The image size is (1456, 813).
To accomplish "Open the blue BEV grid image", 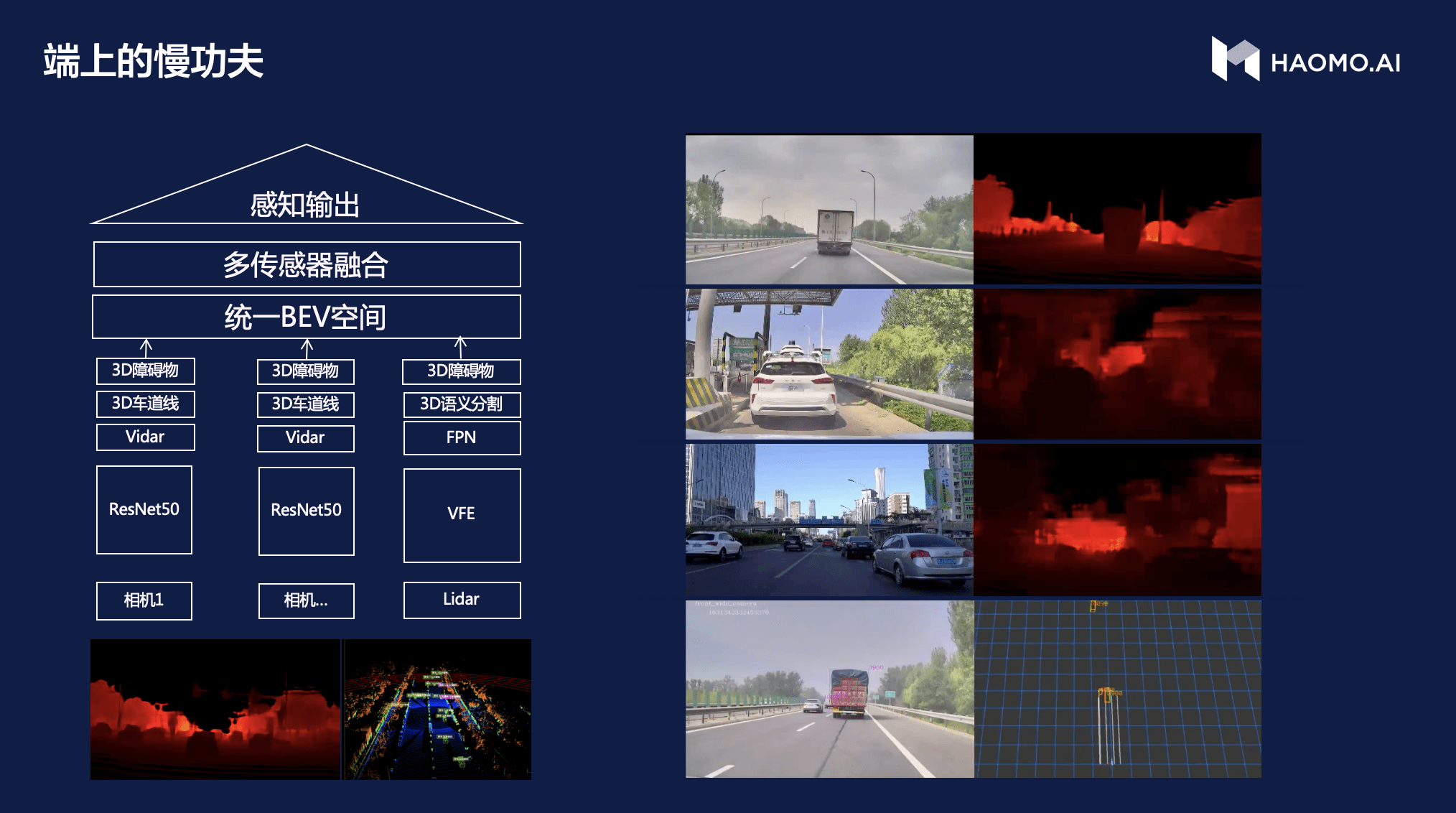I will 1117,689.
